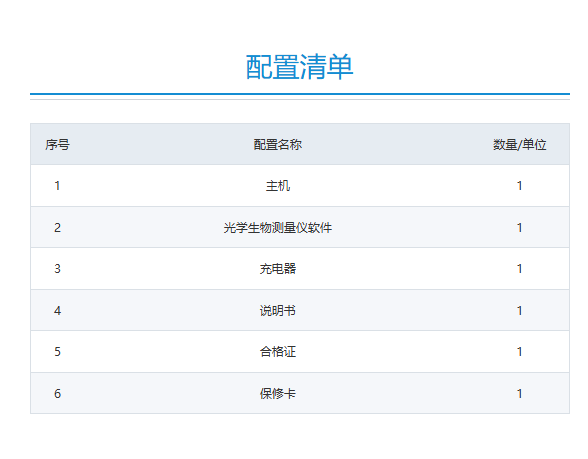Select the 说明书 table cell
The width and height of the screenshot is (588, 459).
click(x=278, y=310)
